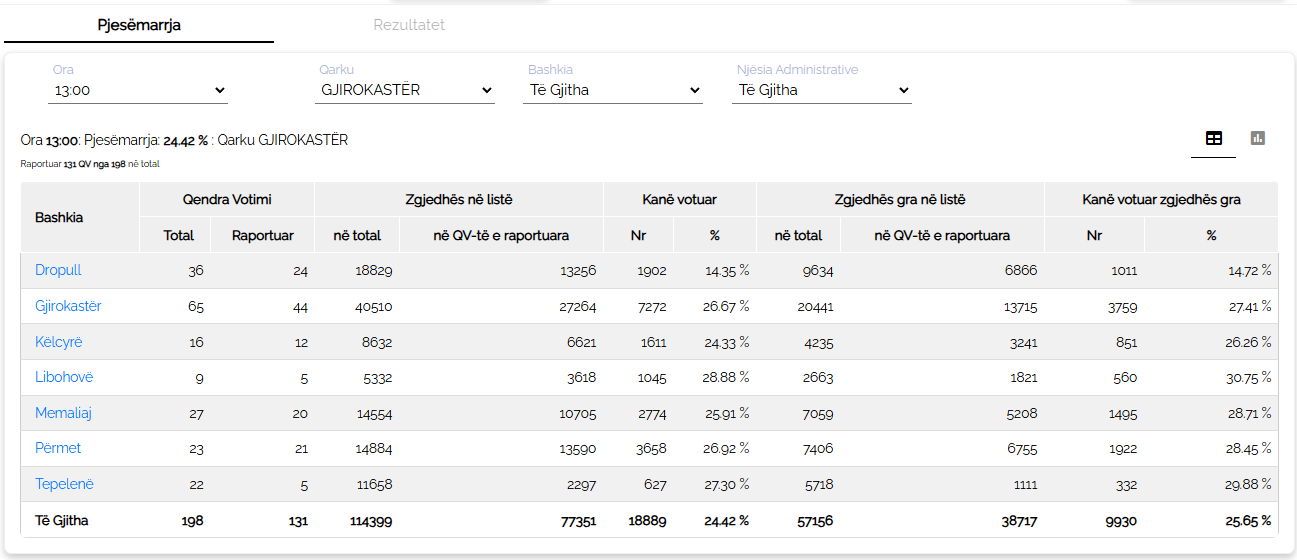Click Tepelenë women turnout 29.88 %

pyautogui.click(x=1247, y=485)
